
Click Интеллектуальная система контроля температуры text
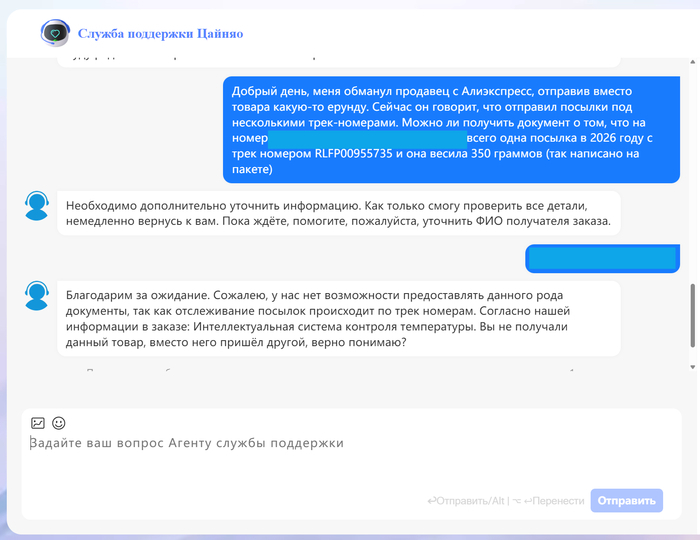pos(337,326)
